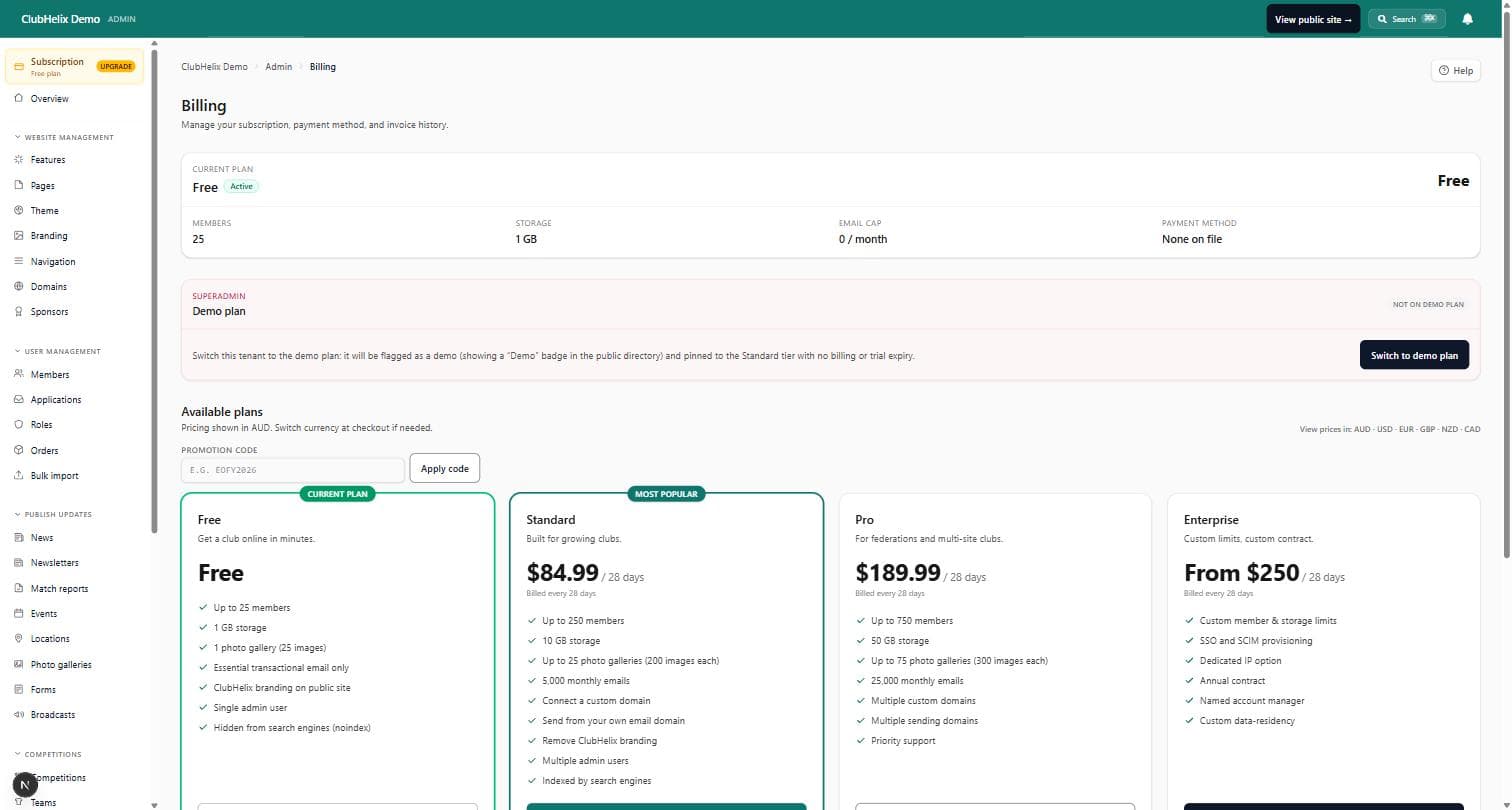The height and width of the screenshot is (810, 1512).
Task: Click the Features sparkle icon
Action: 19,160
